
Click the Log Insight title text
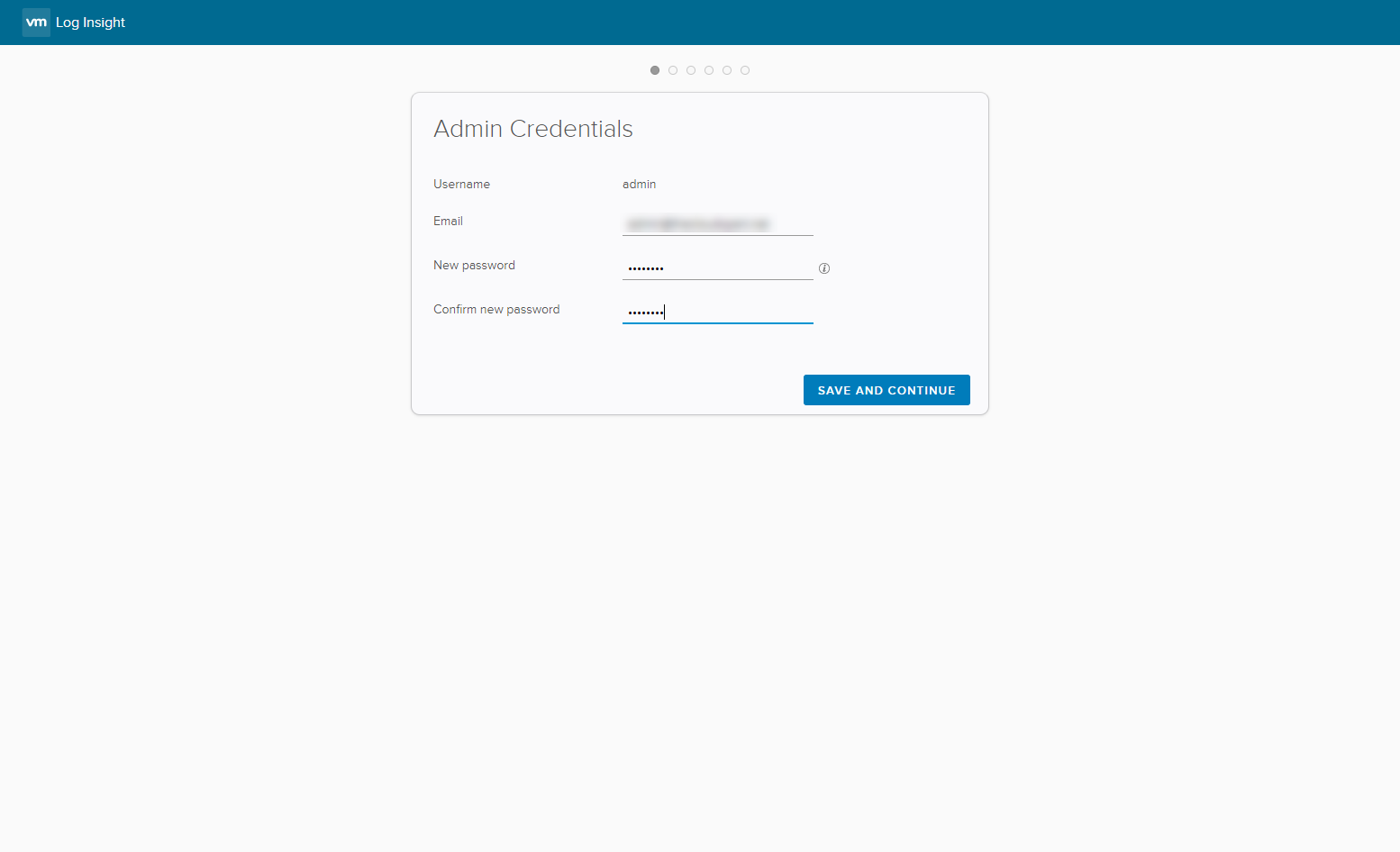[x=90, y=23]
